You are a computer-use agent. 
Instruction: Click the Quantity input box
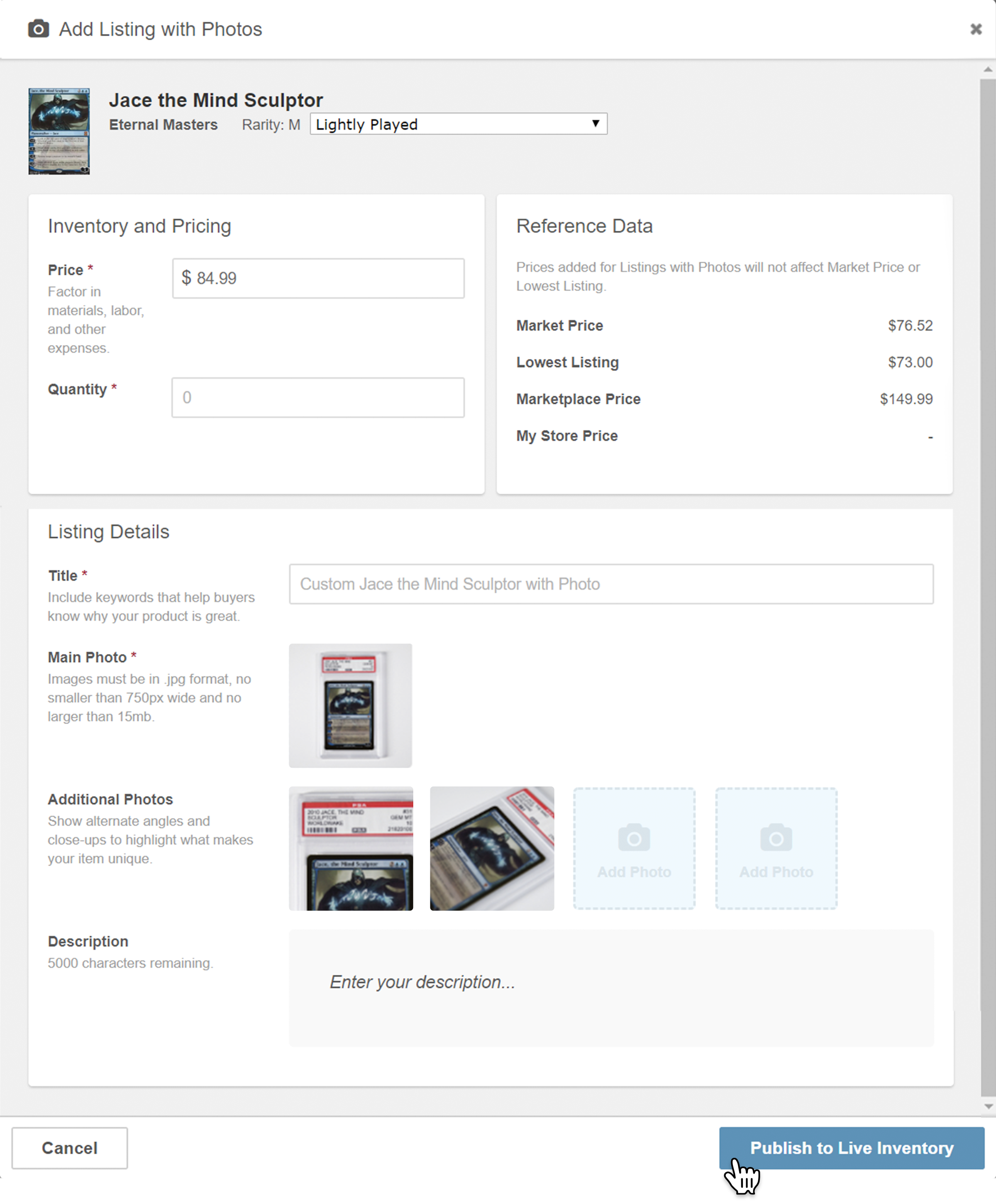[318, 397]
